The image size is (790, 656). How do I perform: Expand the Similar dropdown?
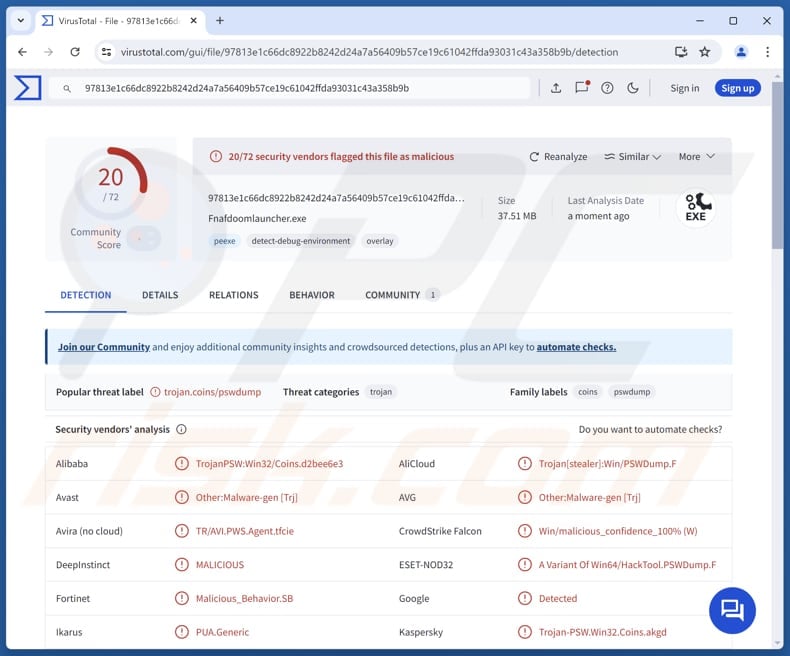633,157
